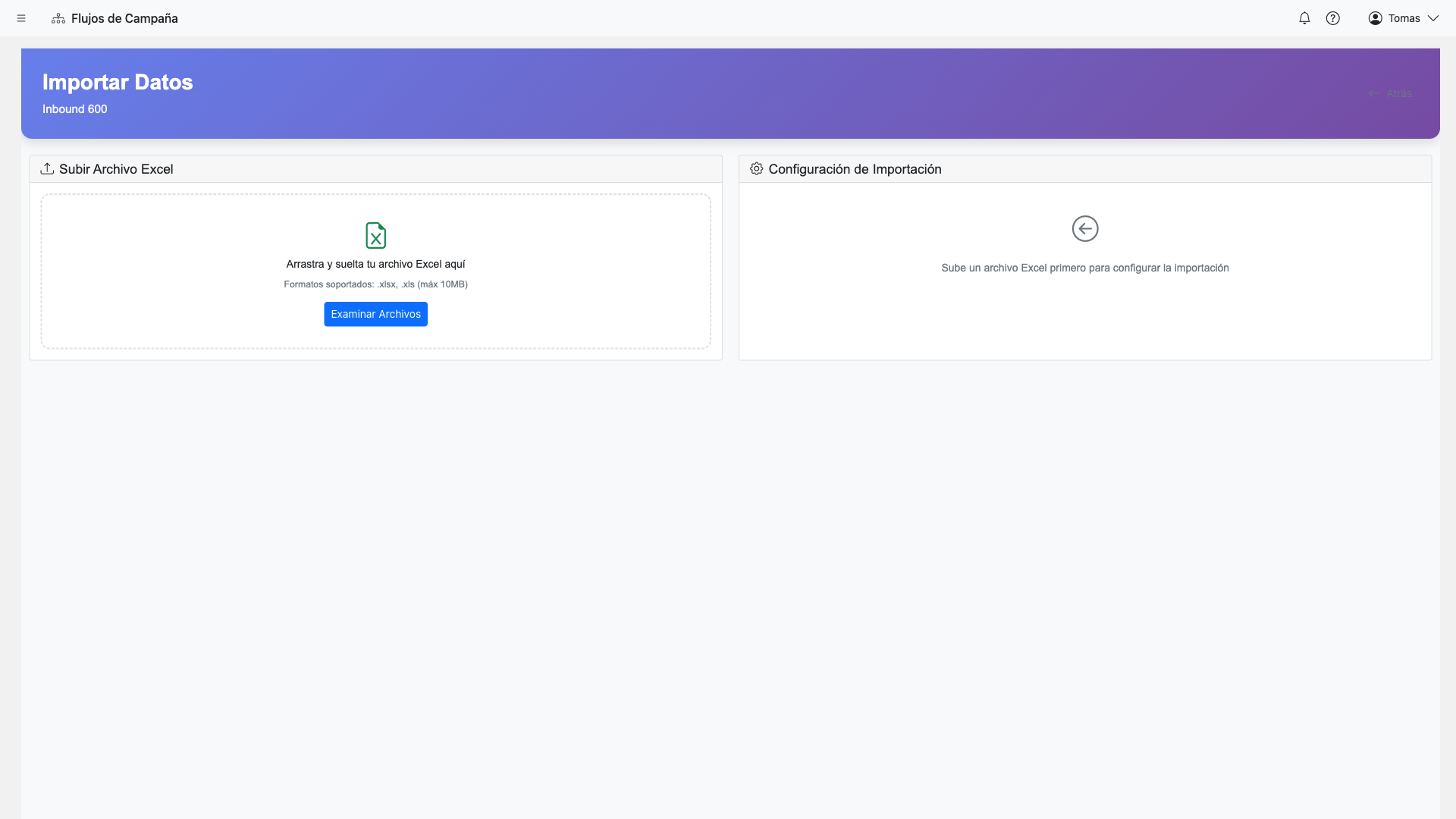Image resolution: width=1456 pixels, height=819 pixels.
Task: Click the upload-first instruction message
Action: 1084,268
